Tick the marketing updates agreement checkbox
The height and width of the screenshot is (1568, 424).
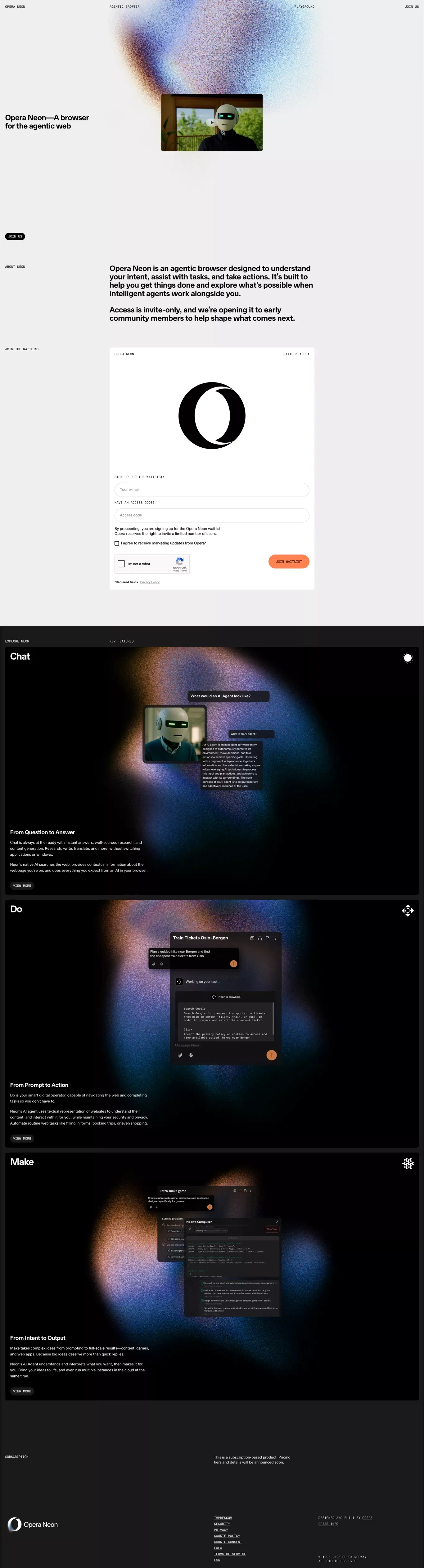[117, 543]
